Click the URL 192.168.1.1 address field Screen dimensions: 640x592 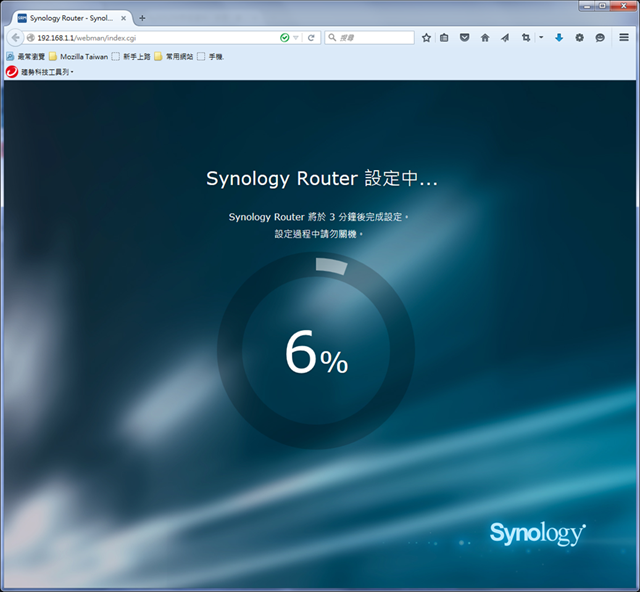point(157,38)
